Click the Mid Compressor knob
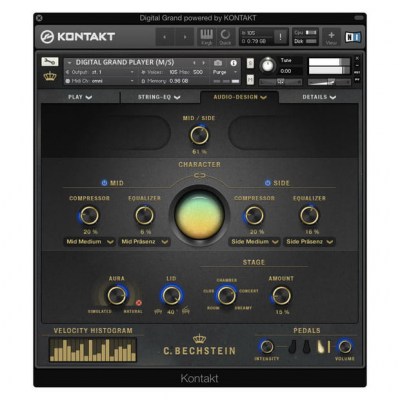400x400 pixels. (x=89, y=215)
